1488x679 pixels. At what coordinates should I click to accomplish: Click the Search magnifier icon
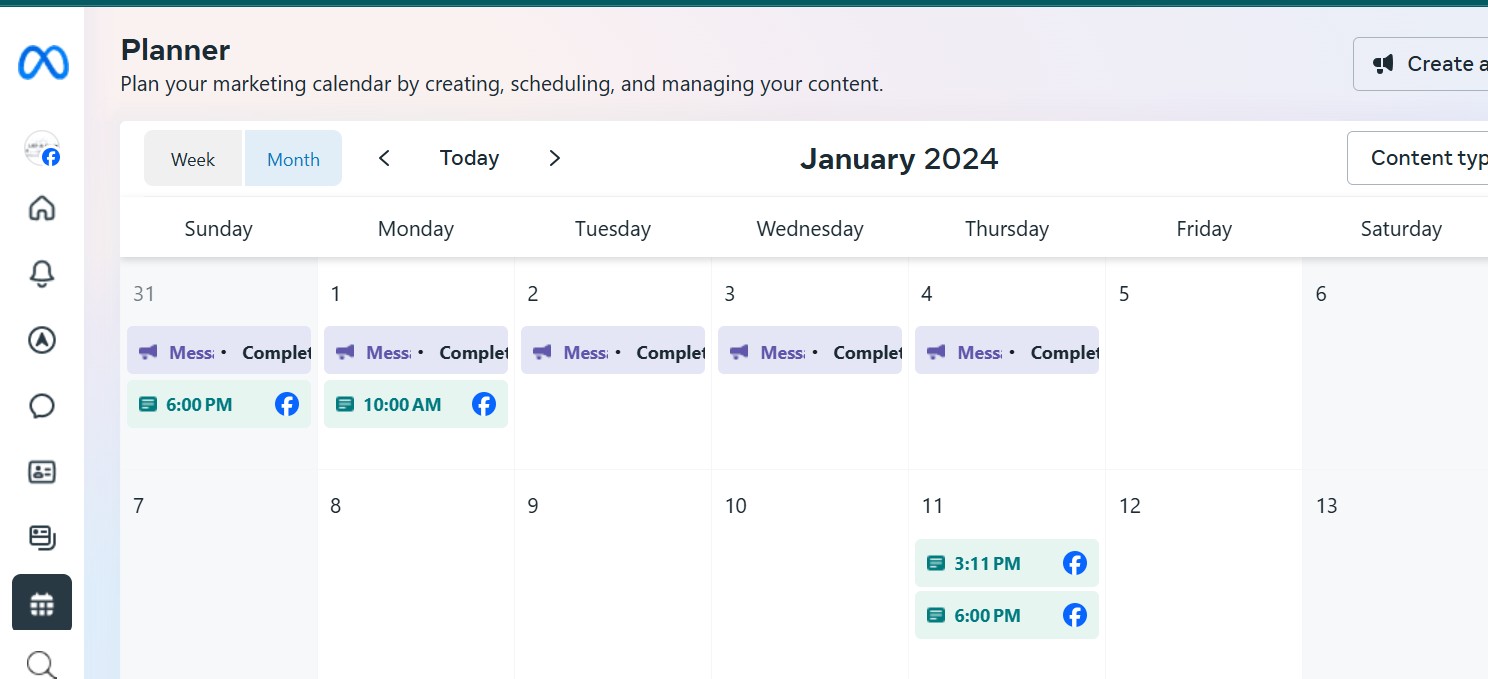pyautogui.click(x=42, y=664)
